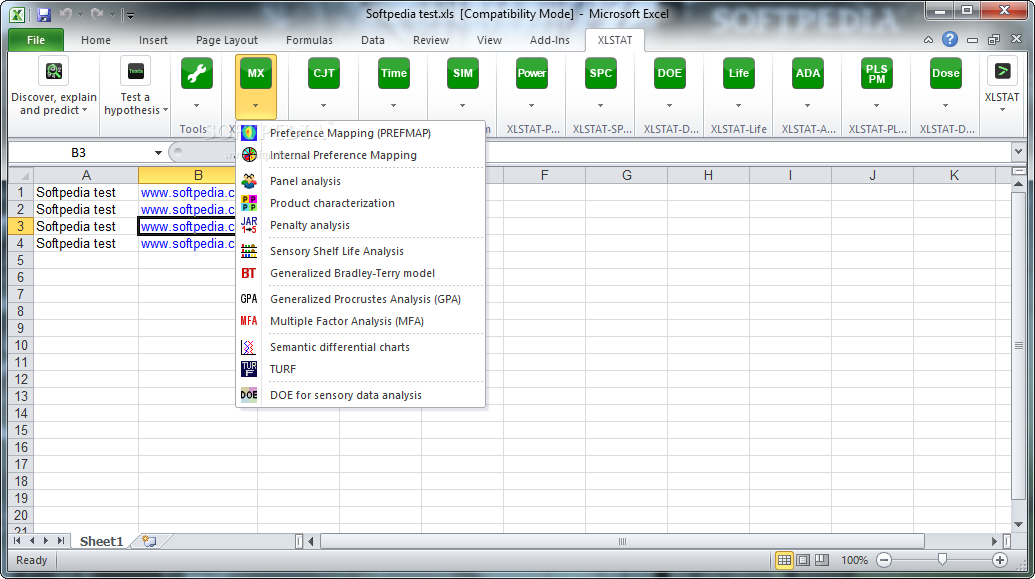
Task: Open the CJT conjoint analysis icon
Action: coord(323,73)
